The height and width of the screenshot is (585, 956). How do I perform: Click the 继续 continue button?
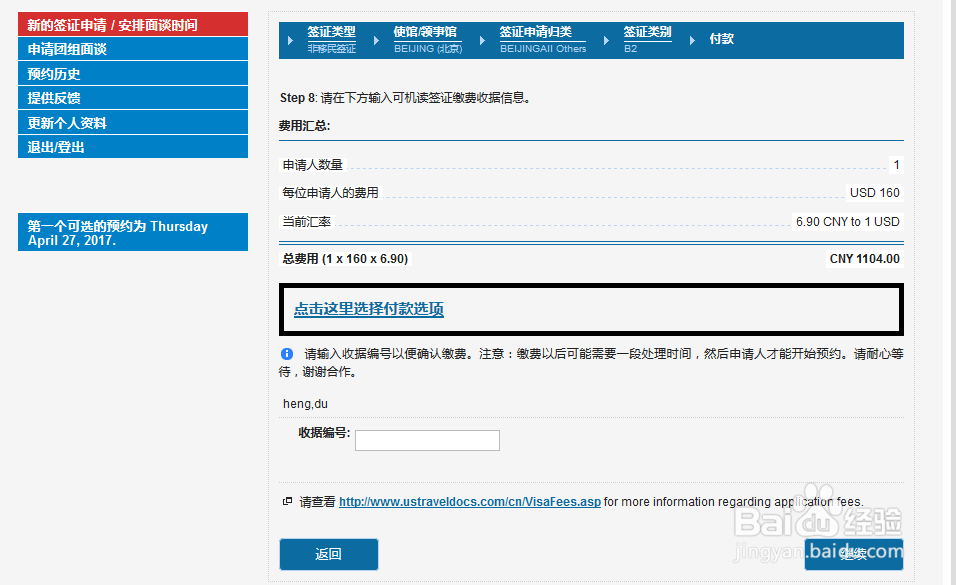click(853, 554)
